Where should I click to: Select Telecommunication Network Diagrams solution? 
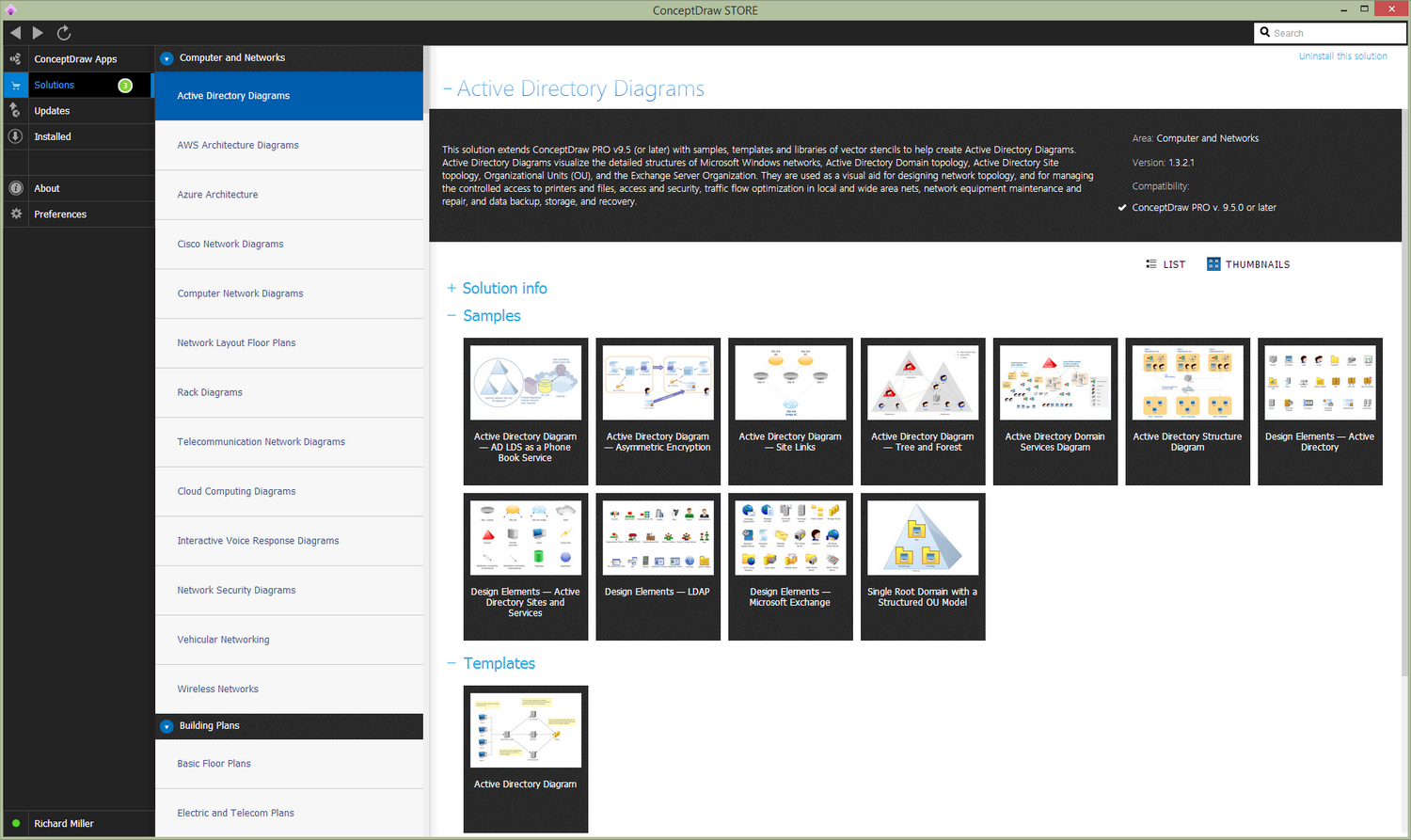[x=289, y=442]
